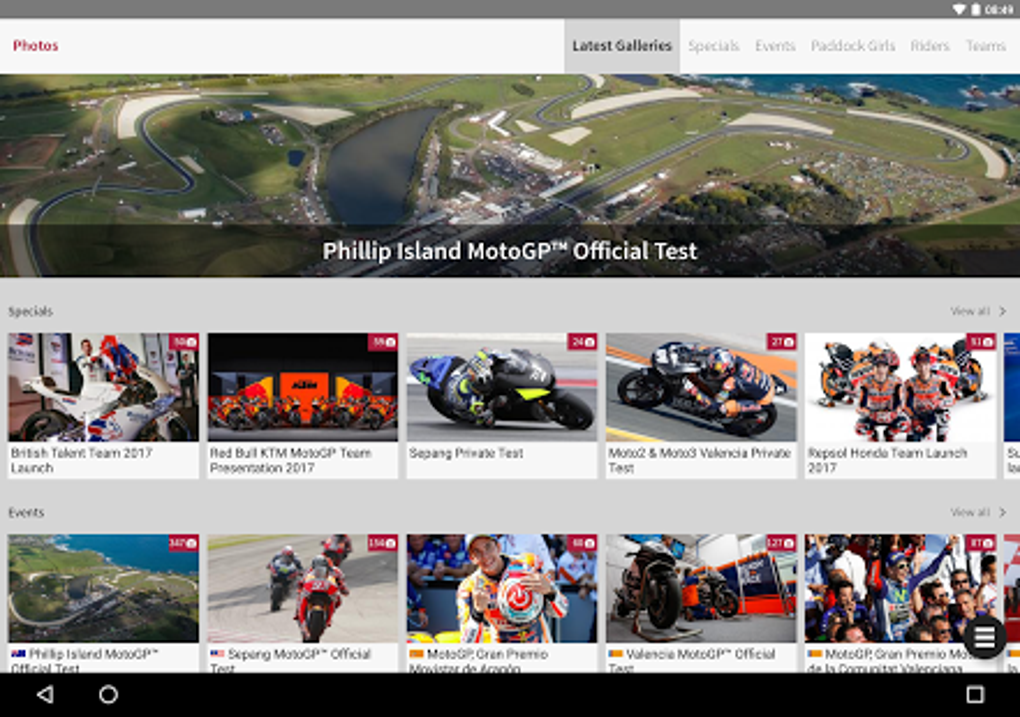Viewport: 1020px width, 717px height.
Task: Click the Events section heading
Action: 26,512
